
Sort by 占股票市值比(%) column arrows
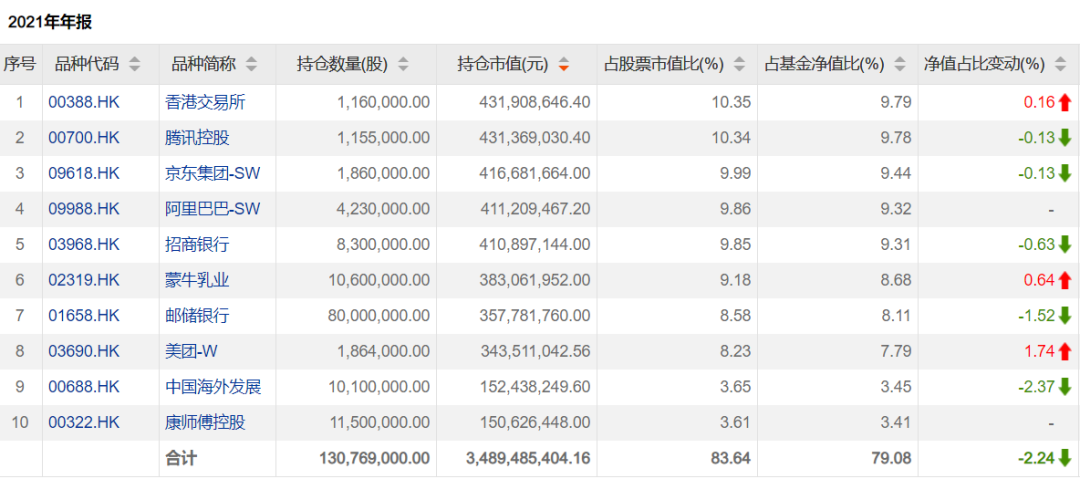tap(739, 65)
